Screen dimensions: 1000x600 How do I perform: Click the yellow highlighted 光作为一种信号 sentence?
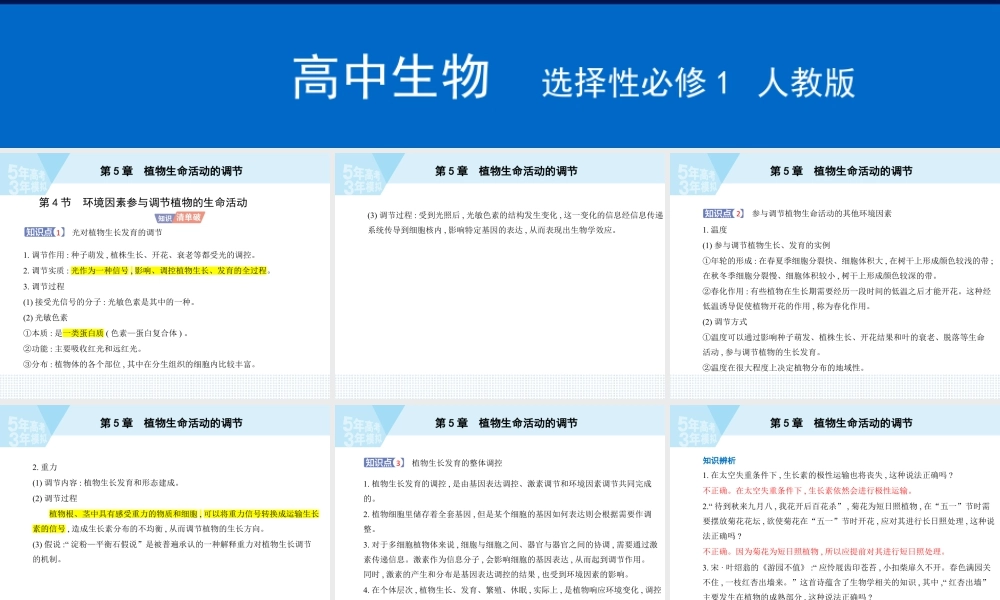[169, 270]
